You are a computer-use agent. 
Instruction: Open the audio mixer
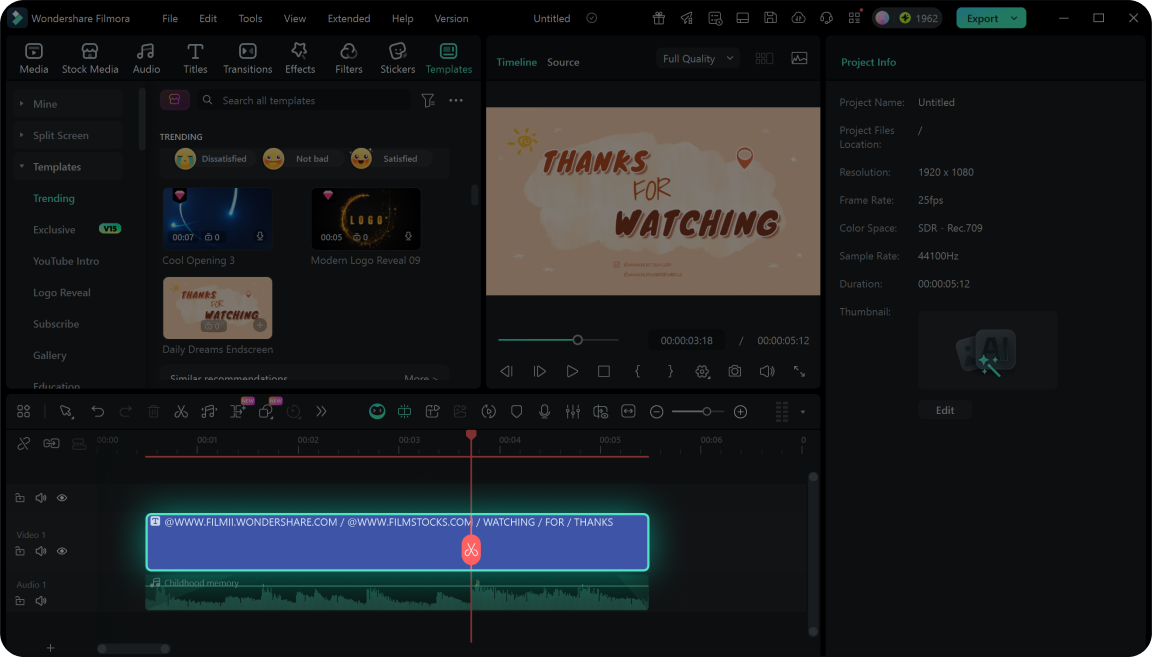coord(573,412)
